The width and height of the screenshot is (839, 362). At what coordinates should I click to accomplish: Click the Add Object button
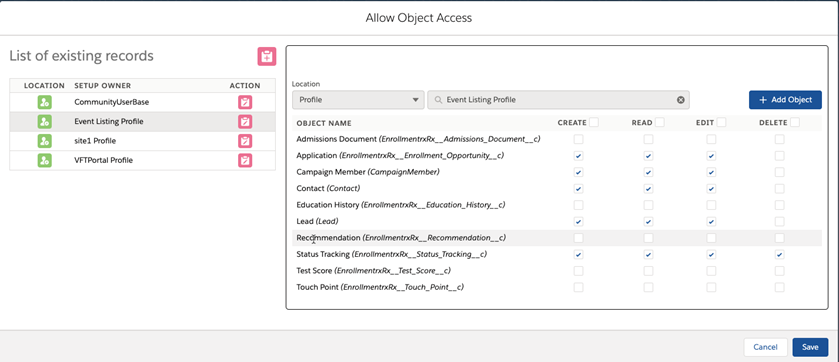785,100
